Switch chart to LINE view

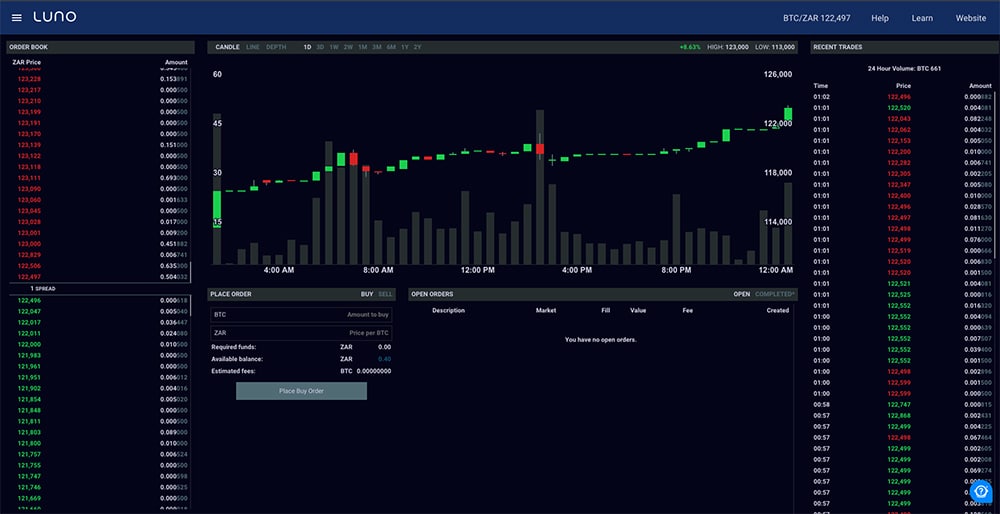pyautogui.click(x=253, y=47)
